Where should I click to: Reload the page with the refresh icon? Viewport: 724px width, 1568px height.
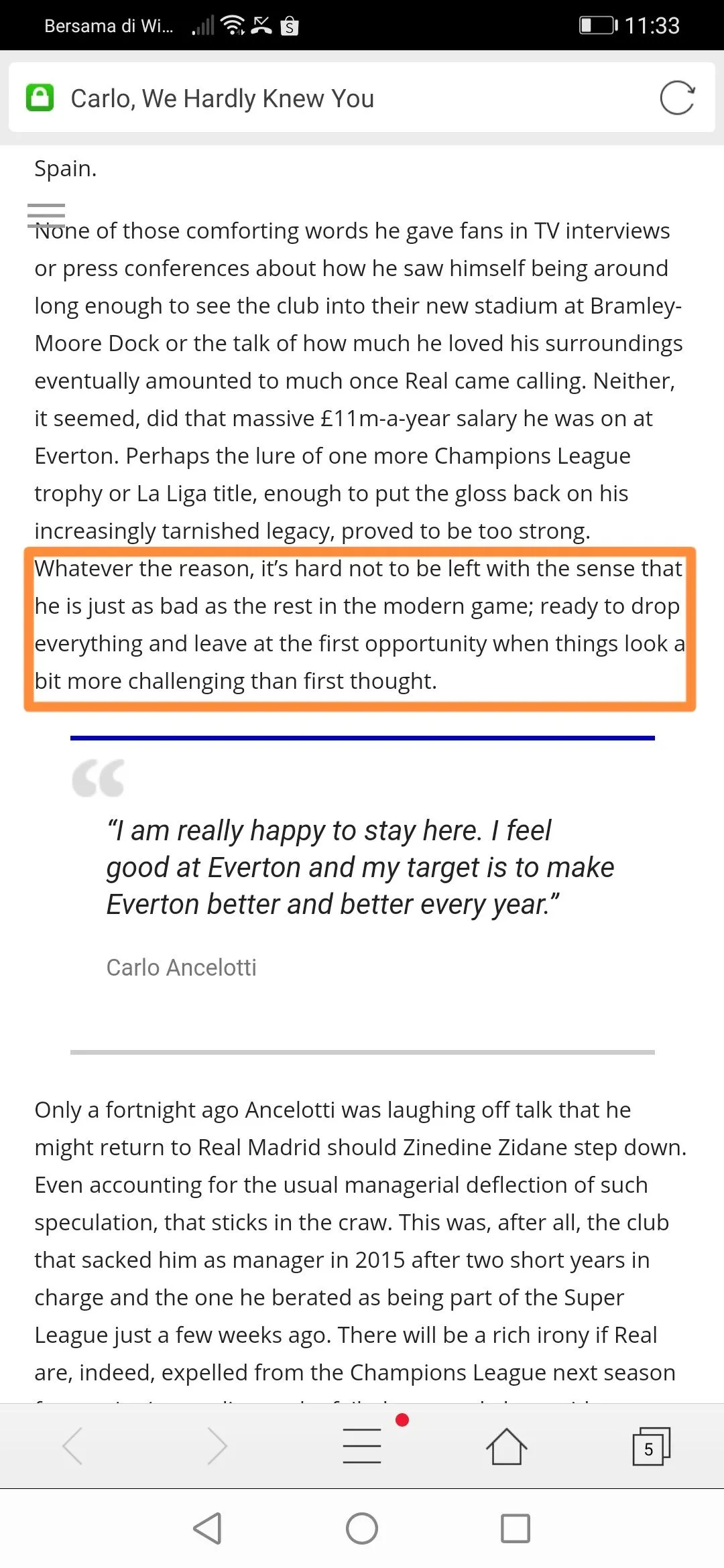pos(677,99)
